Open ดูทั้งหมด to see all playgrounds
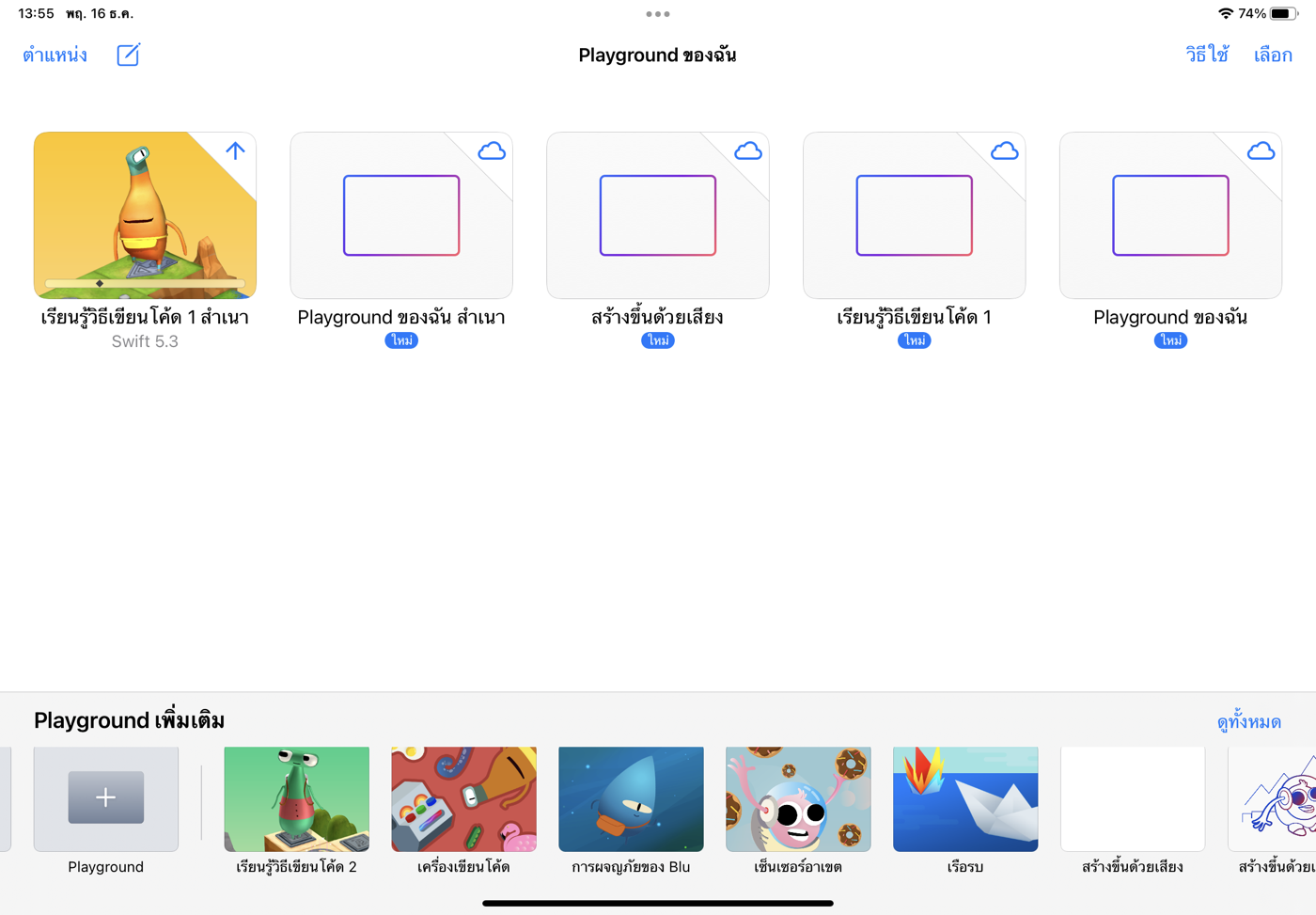Image resolution: width=1316 pixels, height=915 pixels. tap(1248, 721)
